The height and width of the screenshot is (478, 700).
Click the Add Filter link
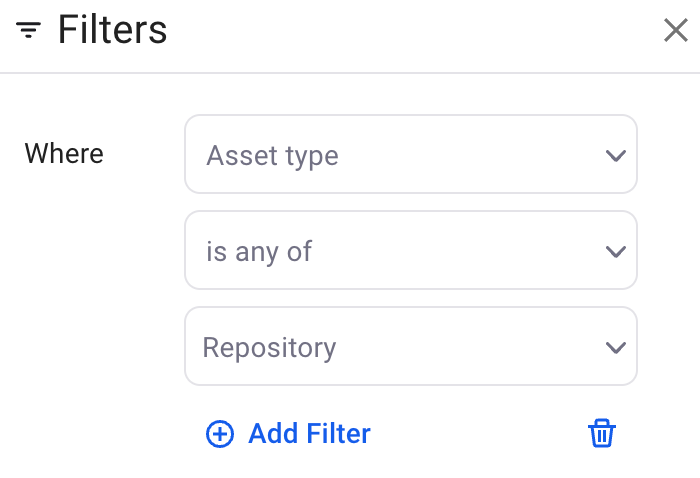[309, 433]
